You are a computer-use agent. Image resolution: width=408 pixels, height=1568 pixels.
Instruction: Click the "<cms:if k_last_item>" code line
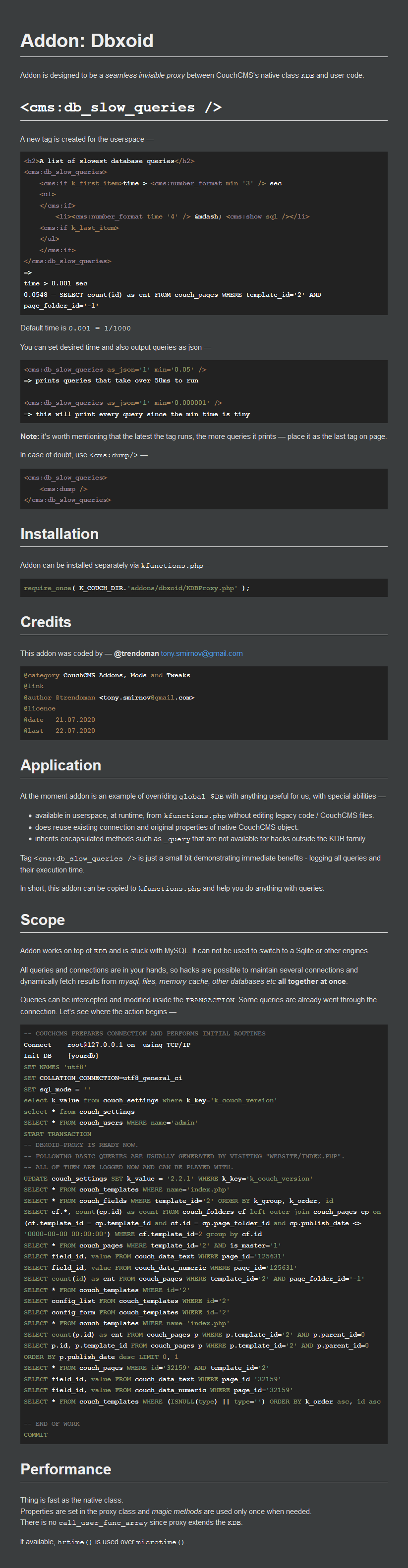tap(79, 228)
